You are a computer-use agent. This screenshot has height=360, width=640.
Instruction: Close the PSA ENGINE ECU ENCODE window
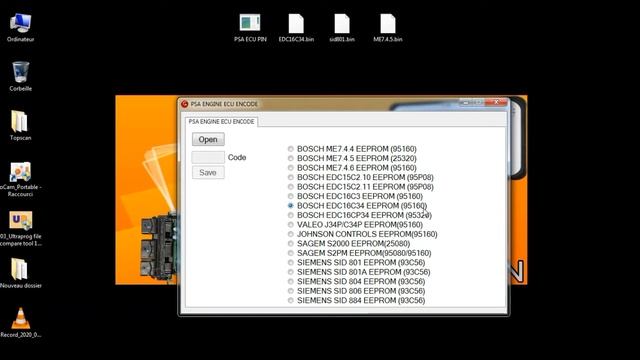(496, 102)
